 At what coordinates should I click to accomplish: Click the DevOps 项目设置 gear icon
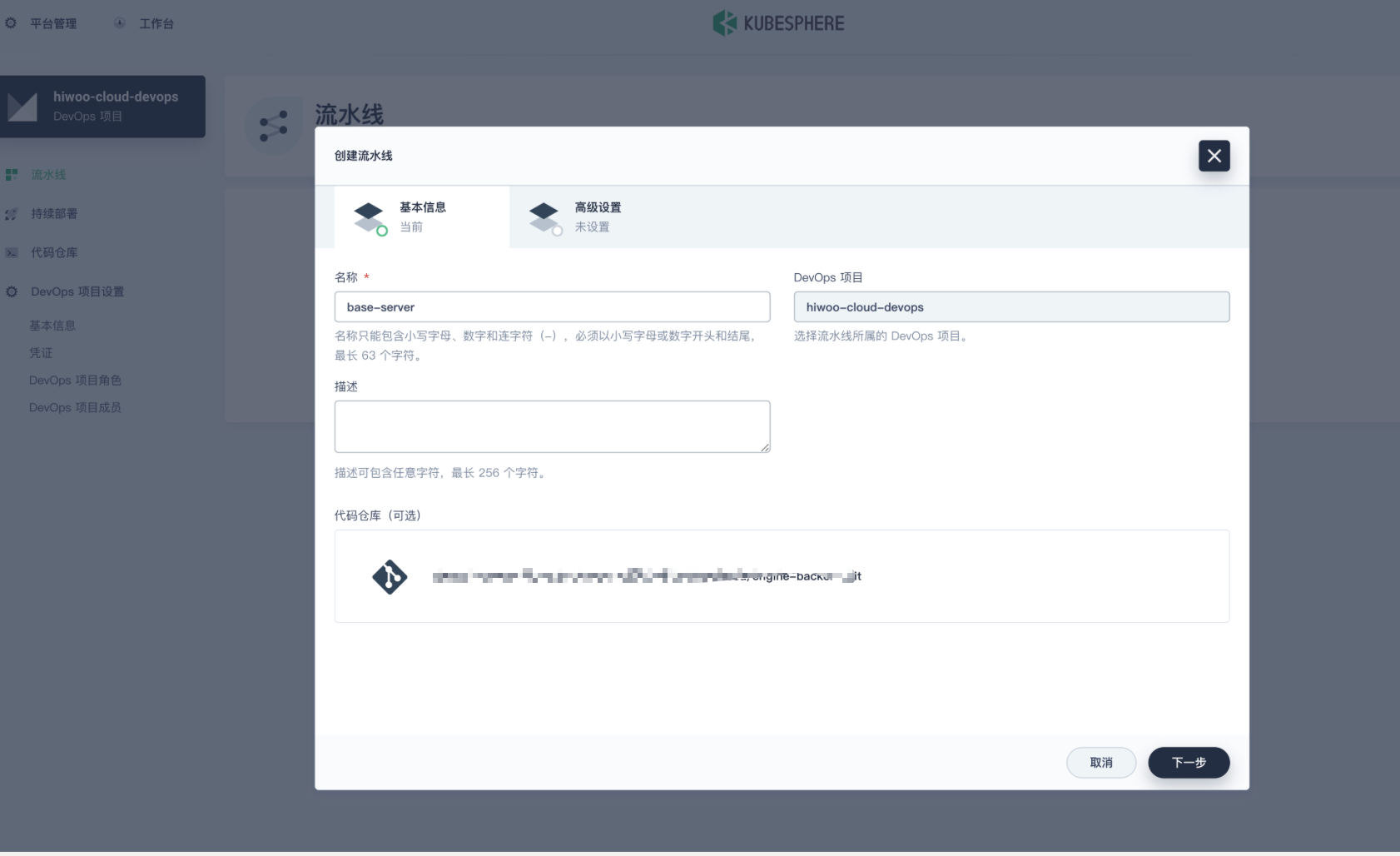click(12, 291)
